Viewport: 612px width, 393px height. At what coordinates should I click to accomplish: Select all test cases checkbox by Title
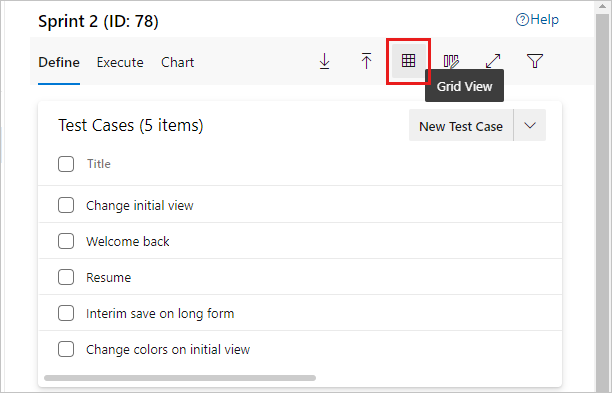66,164
